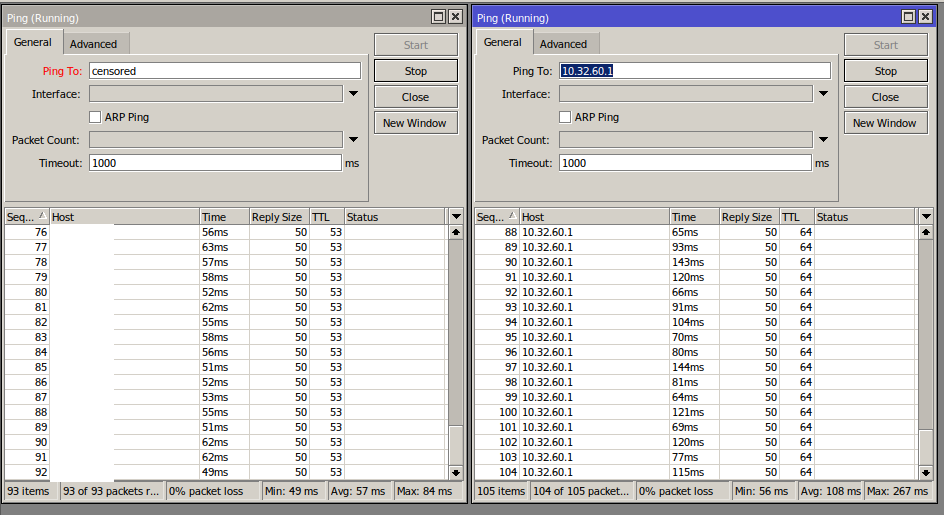Click scroll up arrow in left table
The height and width of the screenshot is (515, 944).
click(x=456, y=232)
